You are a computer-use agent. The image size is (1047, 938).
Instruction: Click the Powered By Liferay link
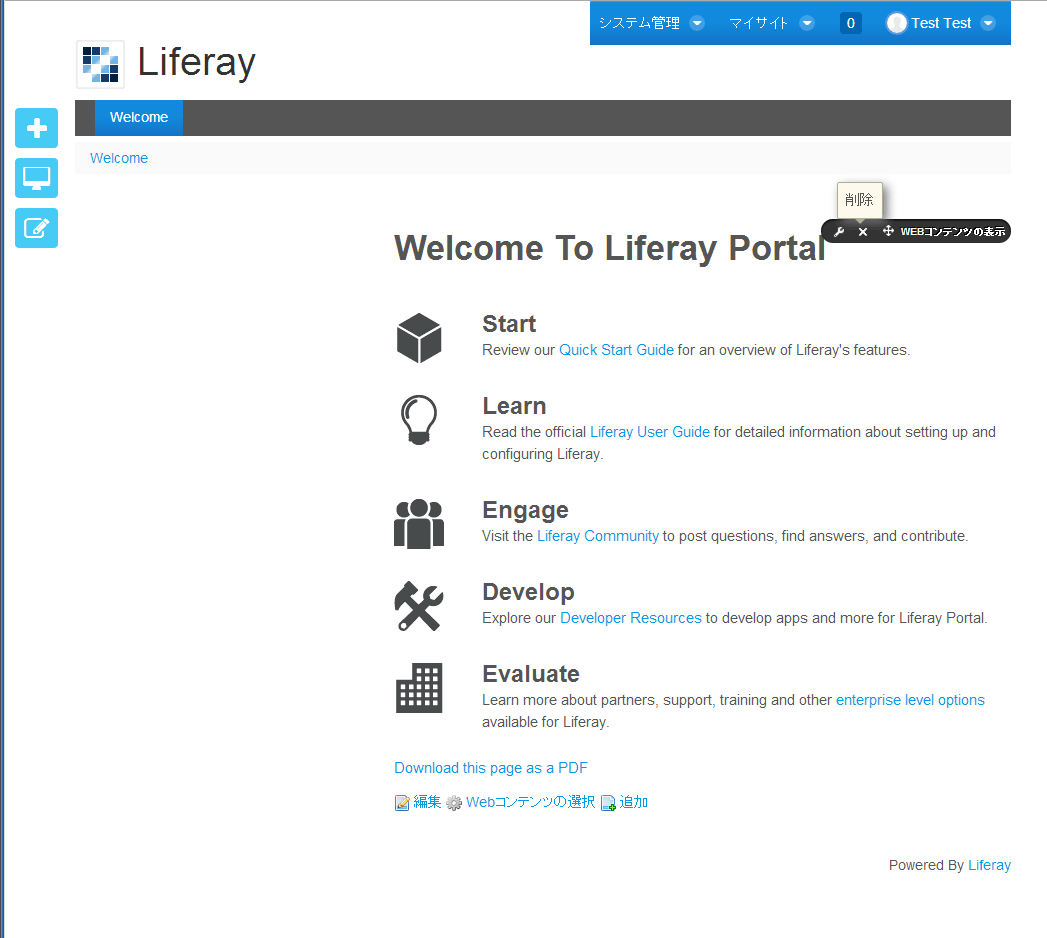point(989,865)
